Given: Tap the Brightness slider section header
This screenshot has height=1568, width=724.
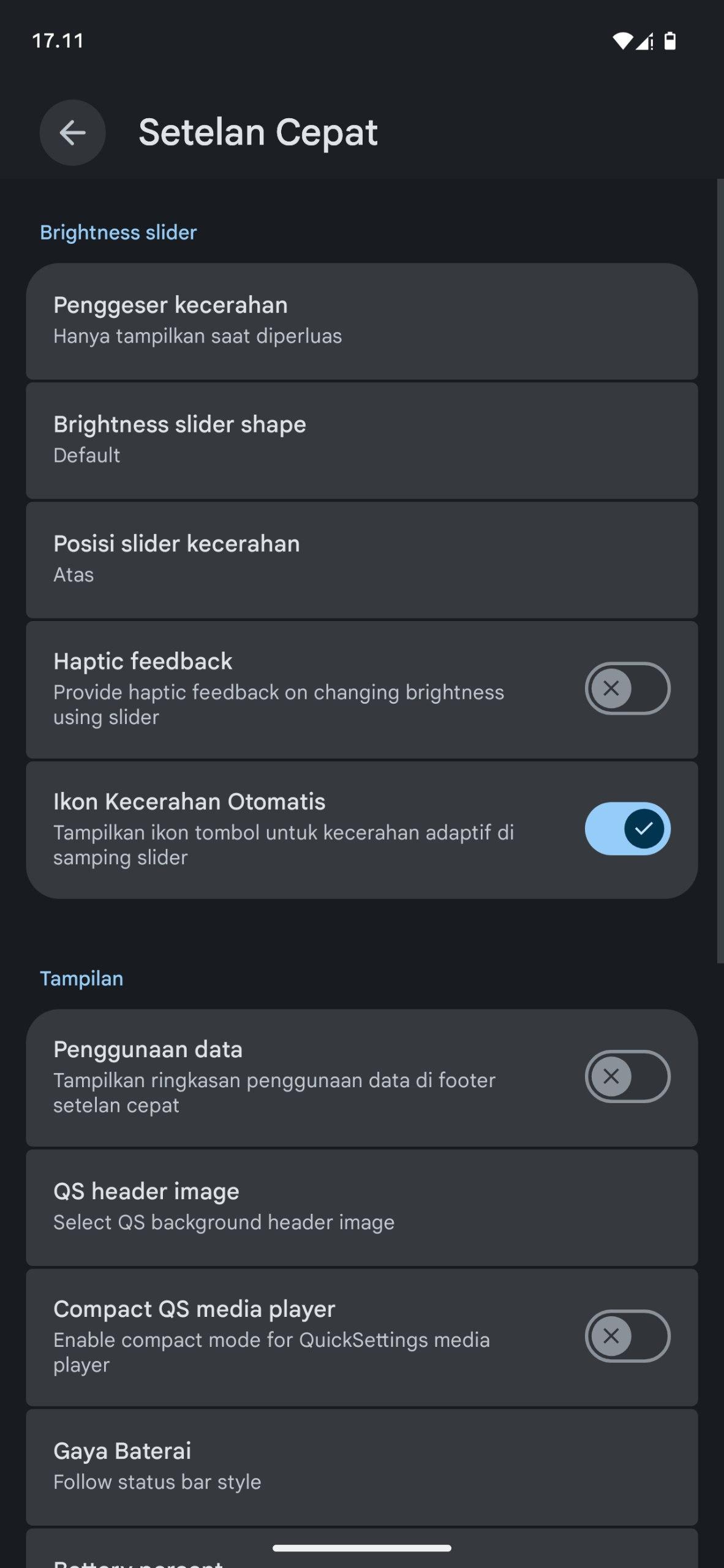Looking at the screenshot, I should pyautogui.click(x=118, y=233).
